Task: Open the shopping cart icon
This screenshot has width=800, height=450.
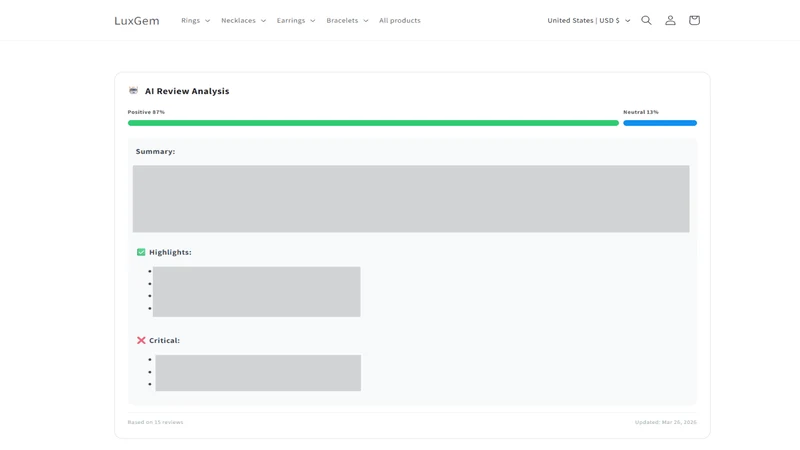Action: tap(694, 20)
